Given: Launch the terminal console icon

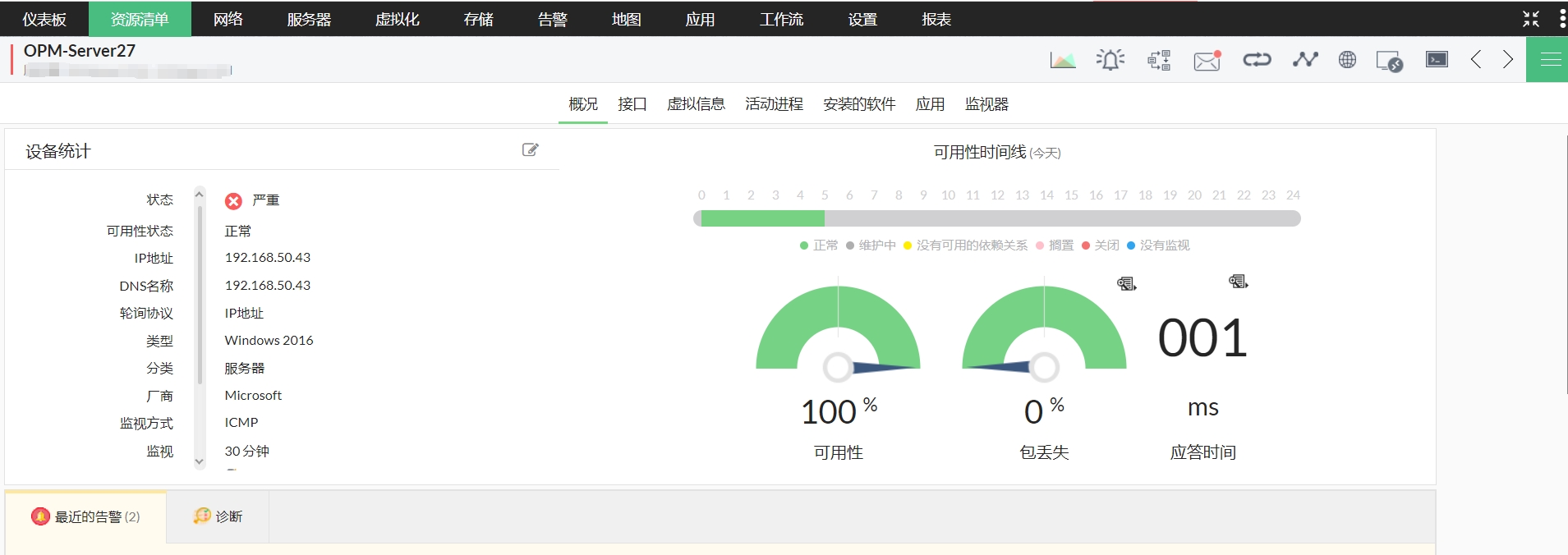Looking at the screenshot, I should coord(1437,59).
